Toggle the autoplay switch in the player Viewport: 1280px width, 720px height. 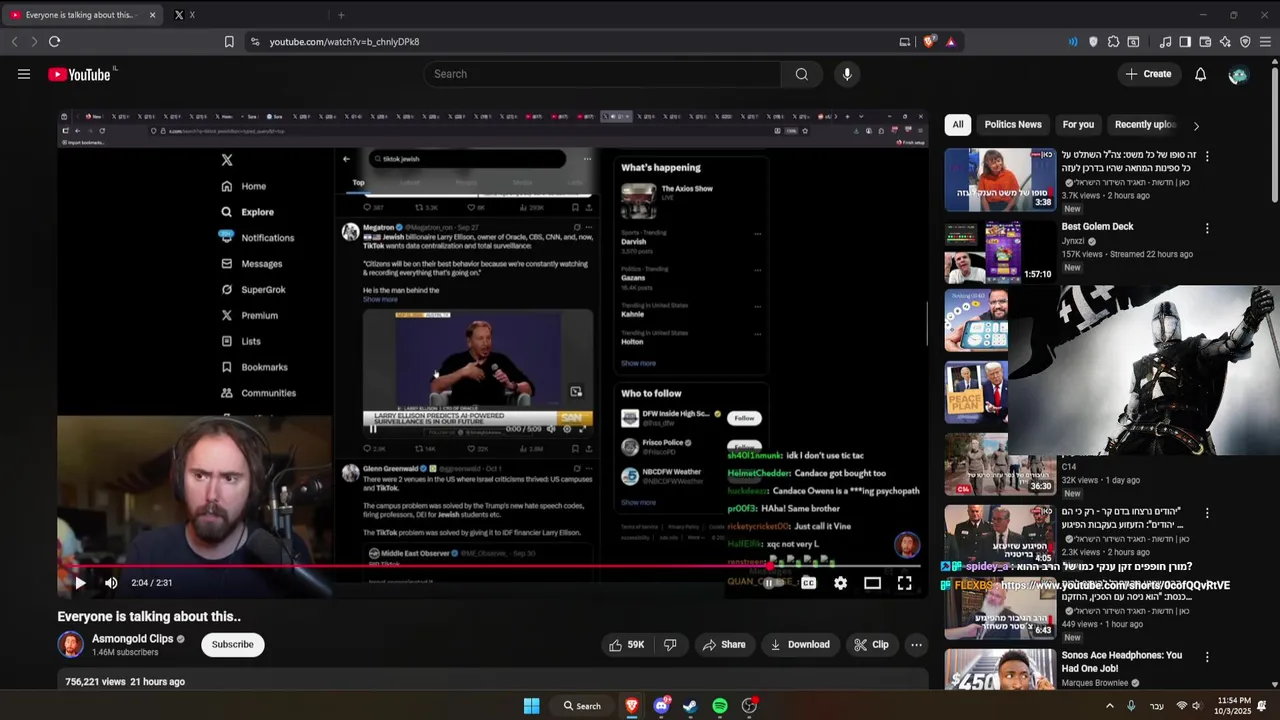tap(773, 583)
